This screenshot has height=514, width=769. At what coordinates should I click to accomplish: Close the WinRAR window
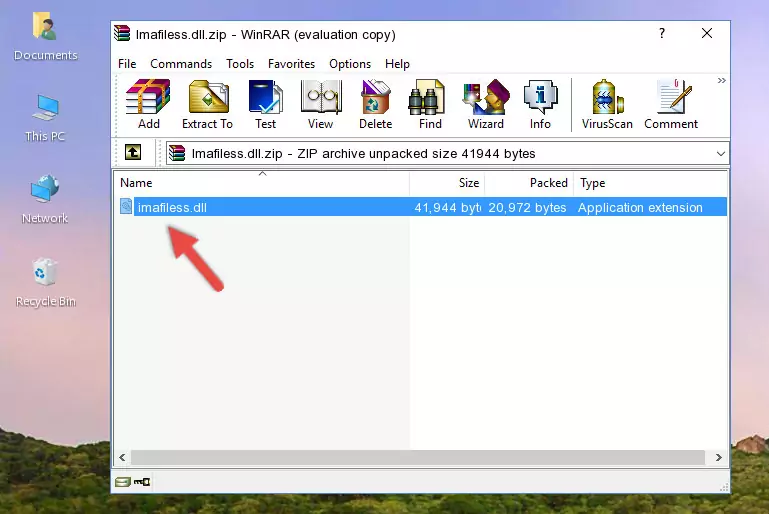pyautogui.click(x=707, y=33)
